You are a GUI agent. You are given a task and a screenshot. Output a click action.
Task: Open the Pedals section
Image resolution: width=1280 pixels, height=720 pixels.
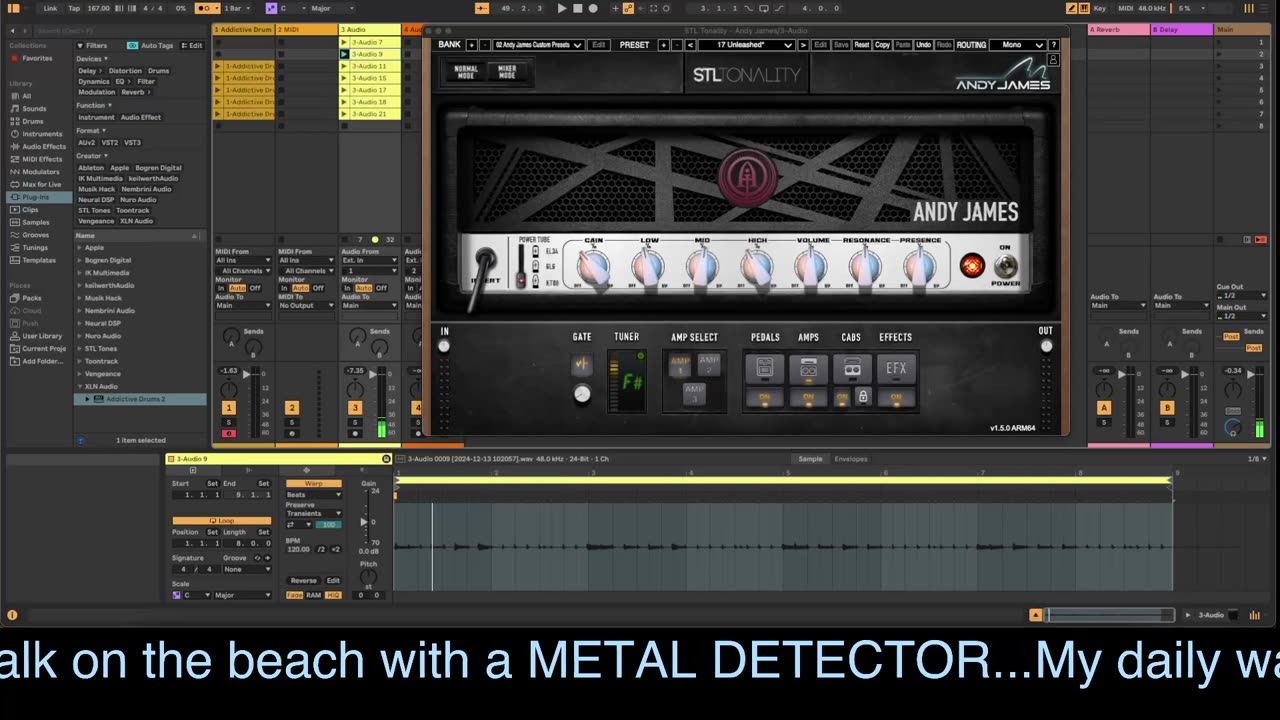(765, 369)
